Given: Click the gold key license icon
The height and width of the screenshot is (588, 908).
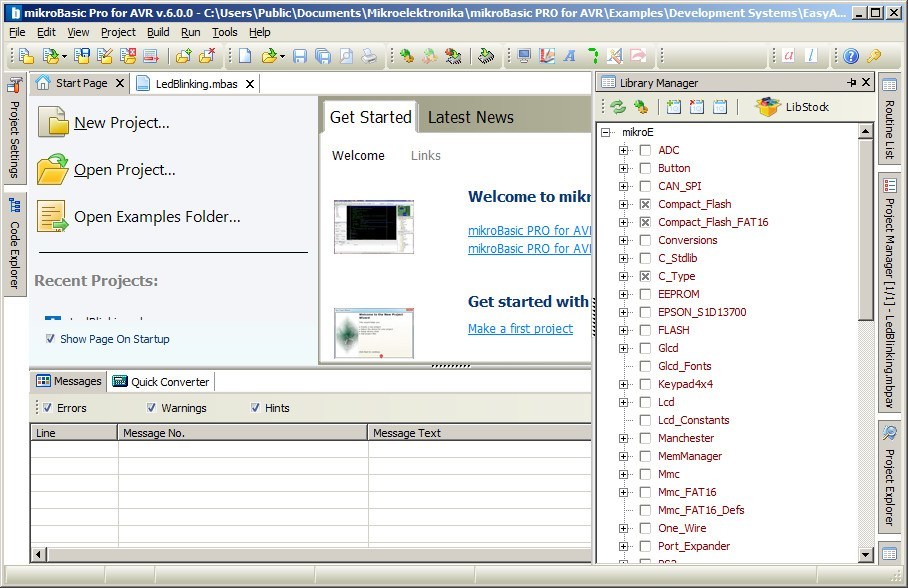Looking at the screenshot, I should point(873,56).
